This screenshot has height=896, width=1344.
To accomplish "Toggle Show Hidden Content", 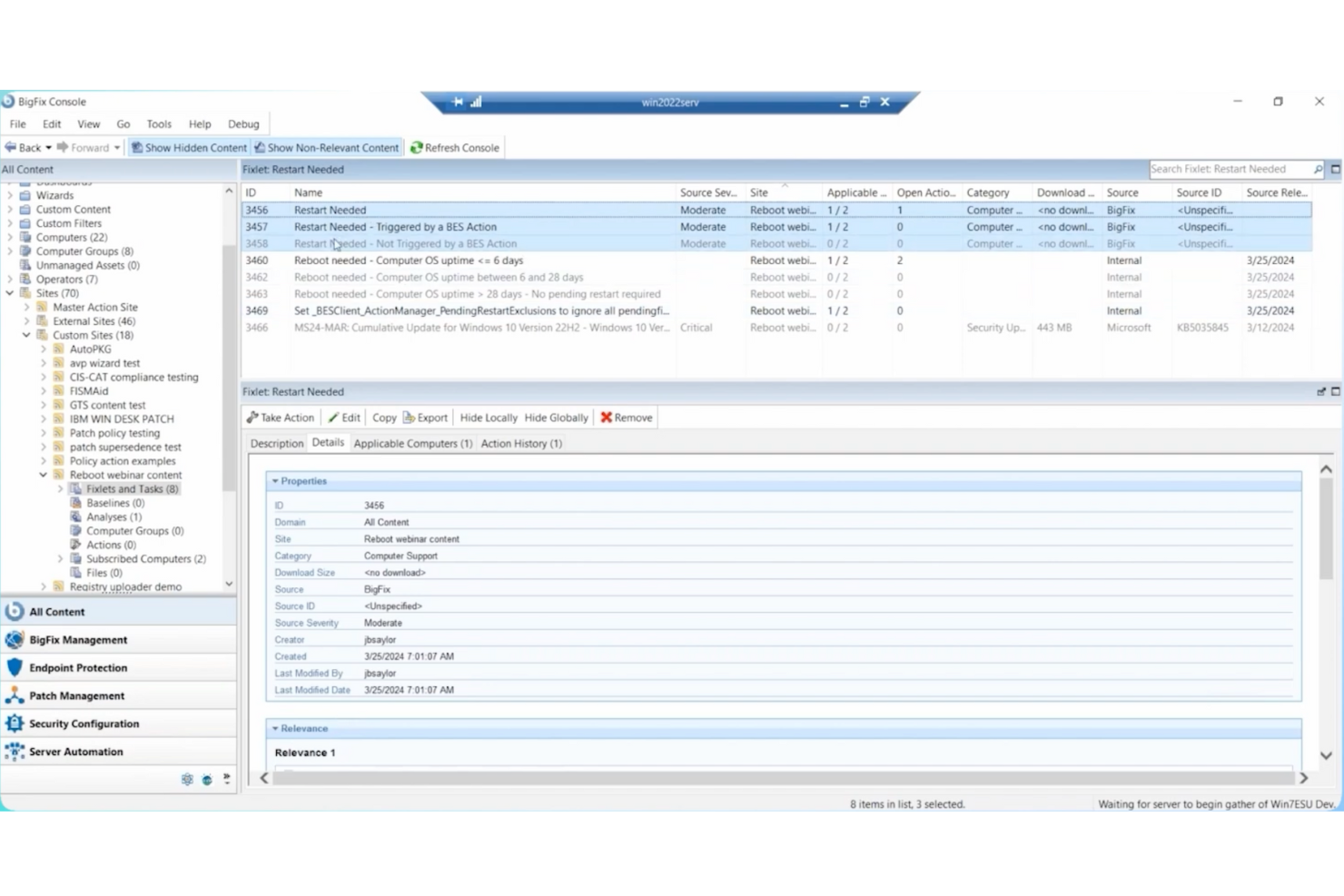I will click(188, 147).
